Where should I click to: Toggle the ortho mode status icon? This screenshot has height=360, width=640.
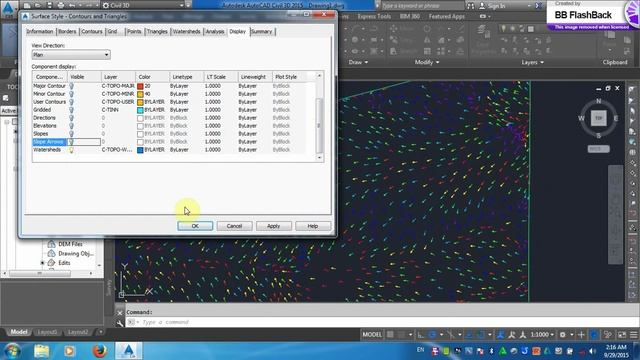click(x=420, y=335)
